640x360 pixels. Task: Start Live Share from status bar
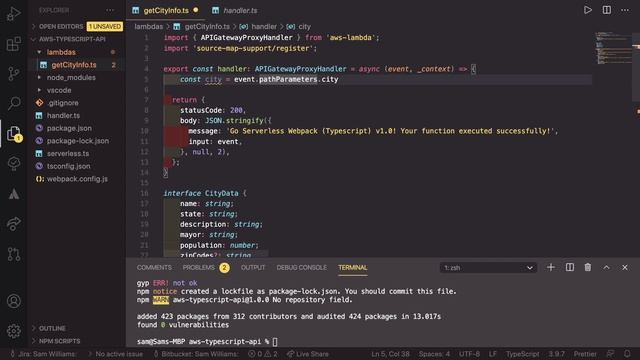pyautogui.click(x=308, y=354)
